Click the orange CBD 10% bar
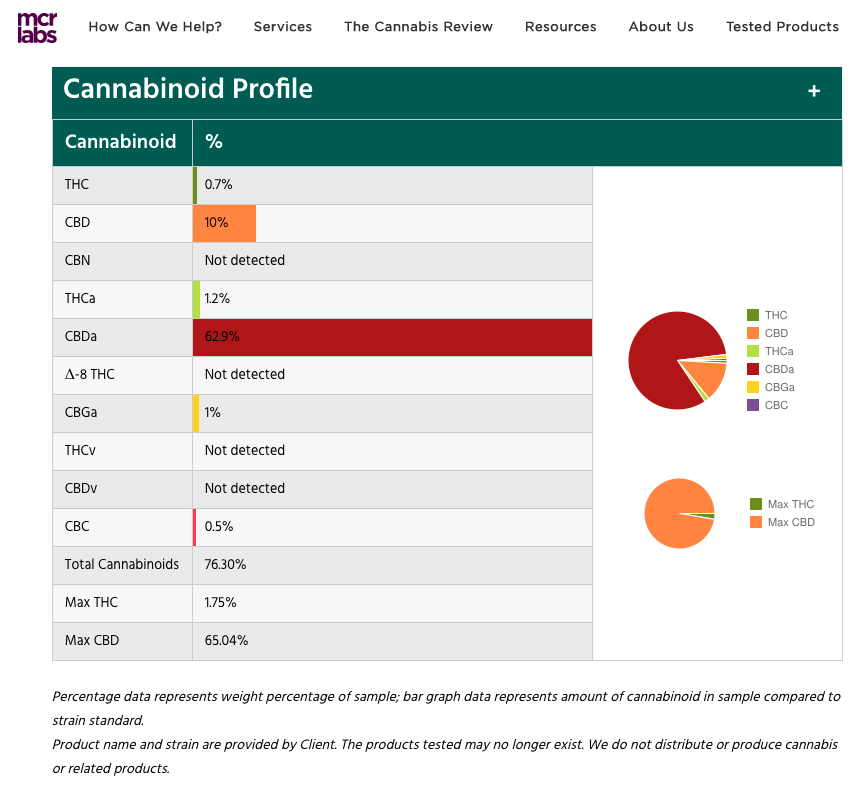Screen dimensions: 868x786 tap(224, 223)
